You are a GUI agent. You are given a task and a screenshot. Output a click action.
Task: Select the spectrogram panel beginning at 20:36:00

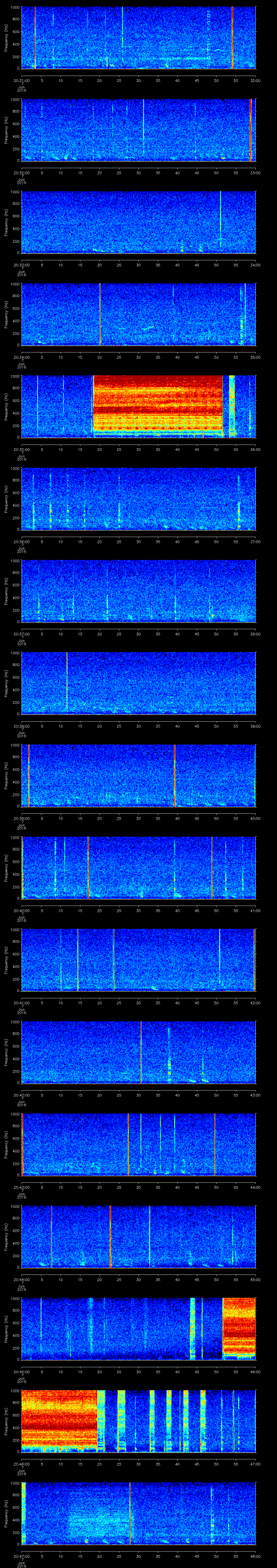pos(139,499)
